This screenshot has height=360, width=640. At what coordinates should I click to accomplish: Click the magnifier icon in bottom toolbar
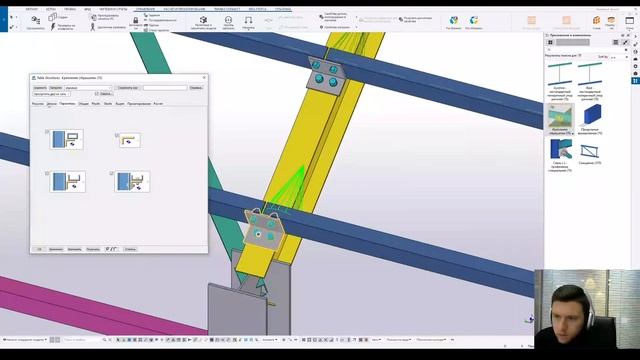[x=104, y=340]
